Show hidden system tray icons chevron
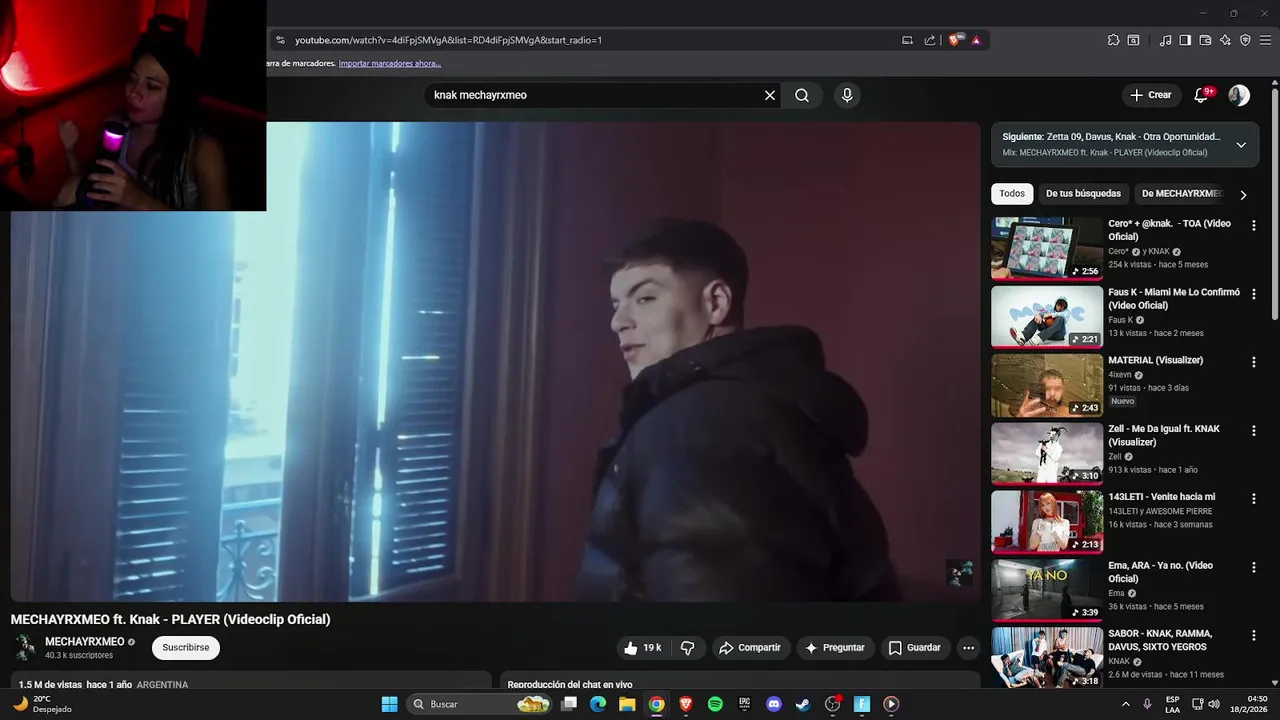The image size is (1280, 720). (x=1126, y=704)
